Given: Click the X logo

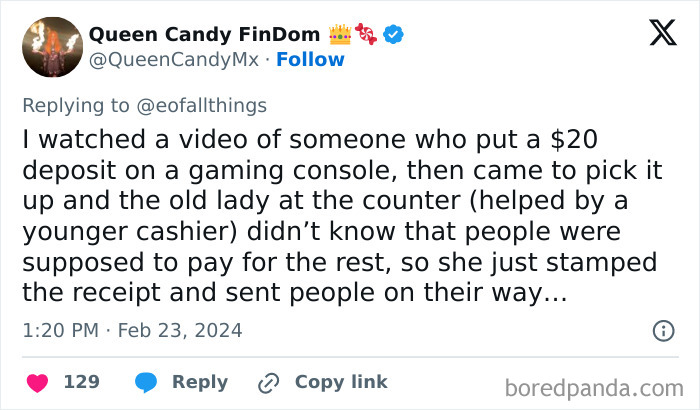Looking at the screenshot, I should pyautogui.click(x=662, y=34).
